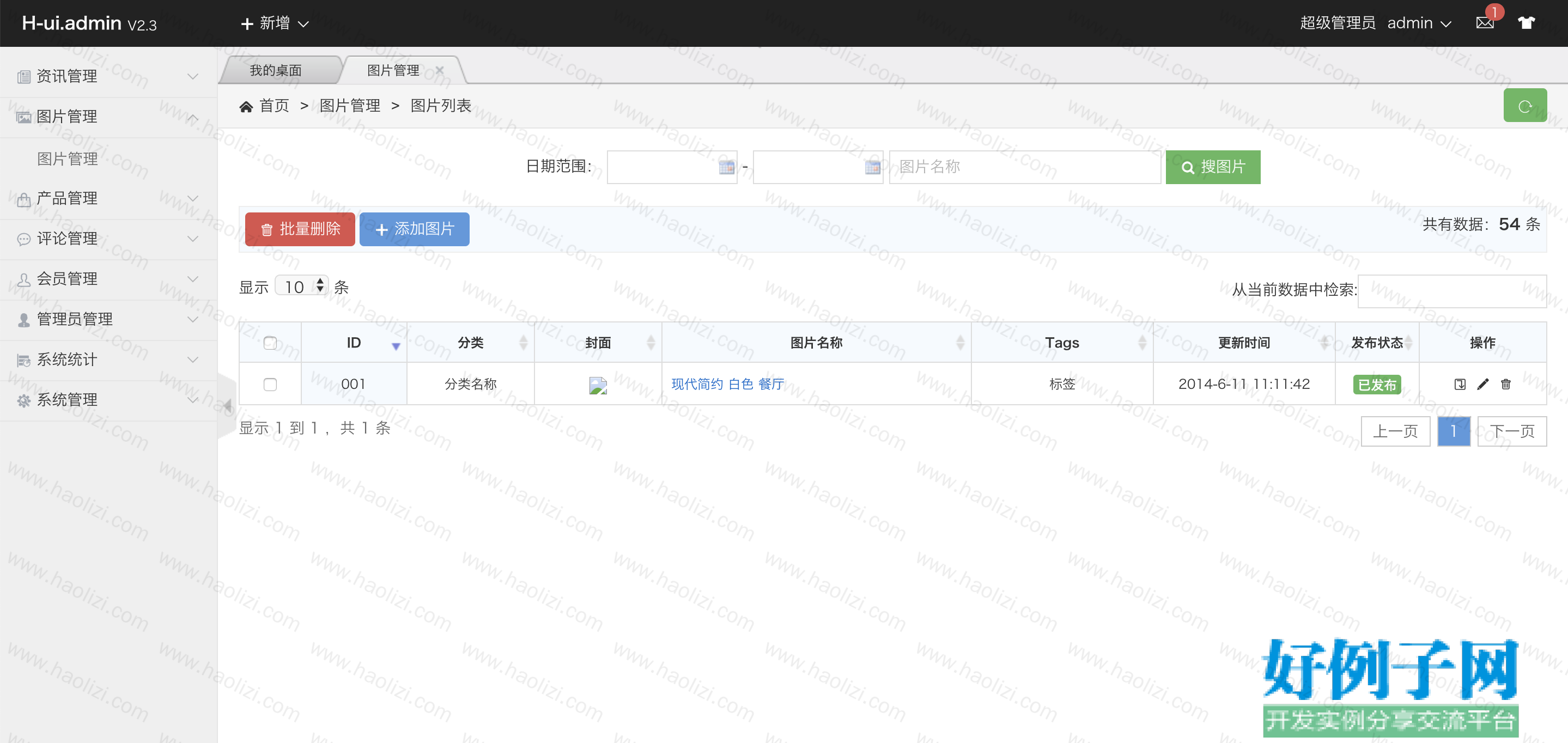Sort by Tags column header

tap(1061, 343)
